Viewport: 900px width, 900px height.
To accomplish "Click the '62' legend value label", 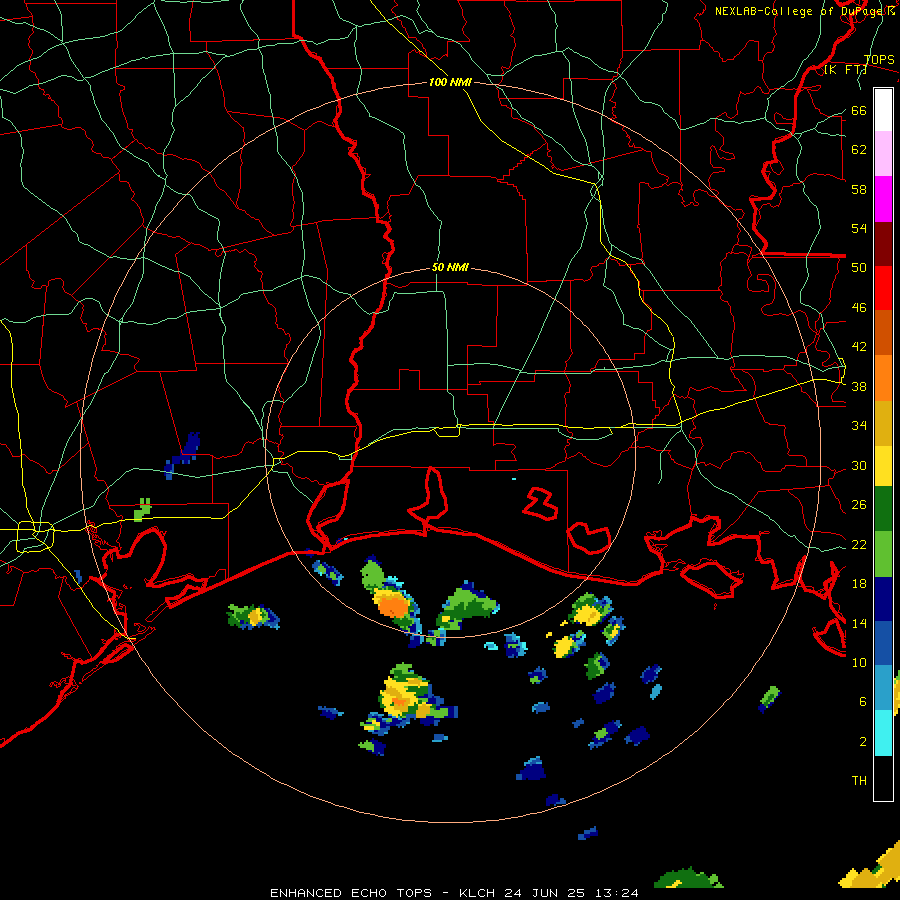I will point(859,150).
